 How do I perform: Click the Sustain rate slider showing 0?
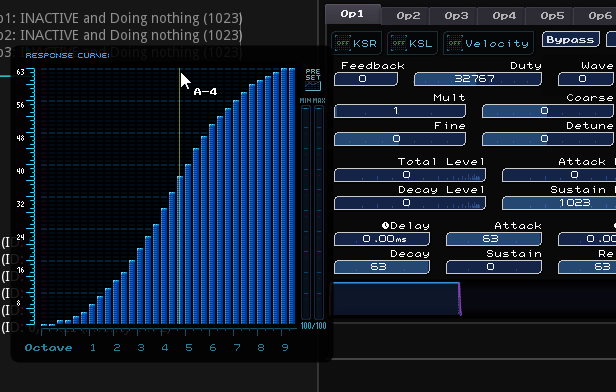tap(494, 267)
